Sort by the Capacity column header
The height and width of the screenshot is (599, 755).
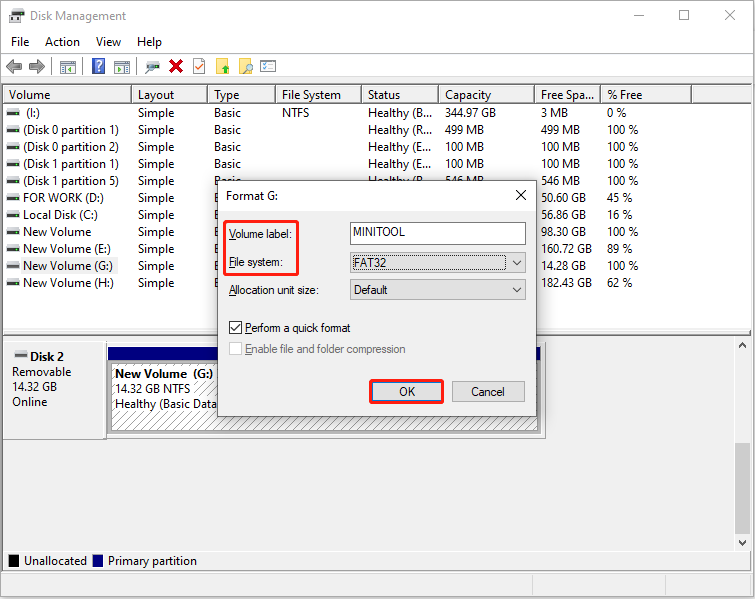click(x=486, y=94)
